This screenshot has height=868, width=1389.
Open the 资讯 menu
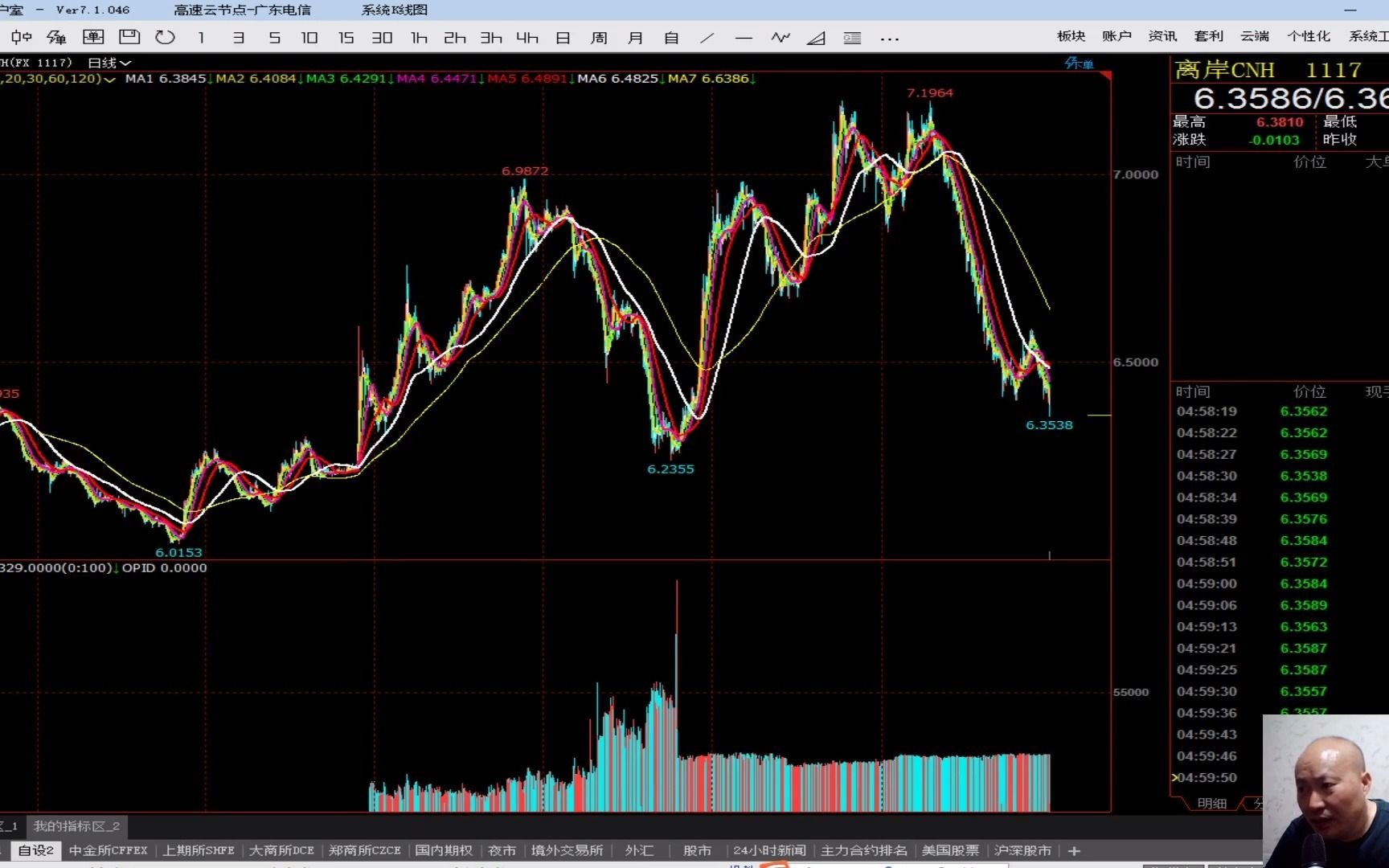pos(1162,36)
